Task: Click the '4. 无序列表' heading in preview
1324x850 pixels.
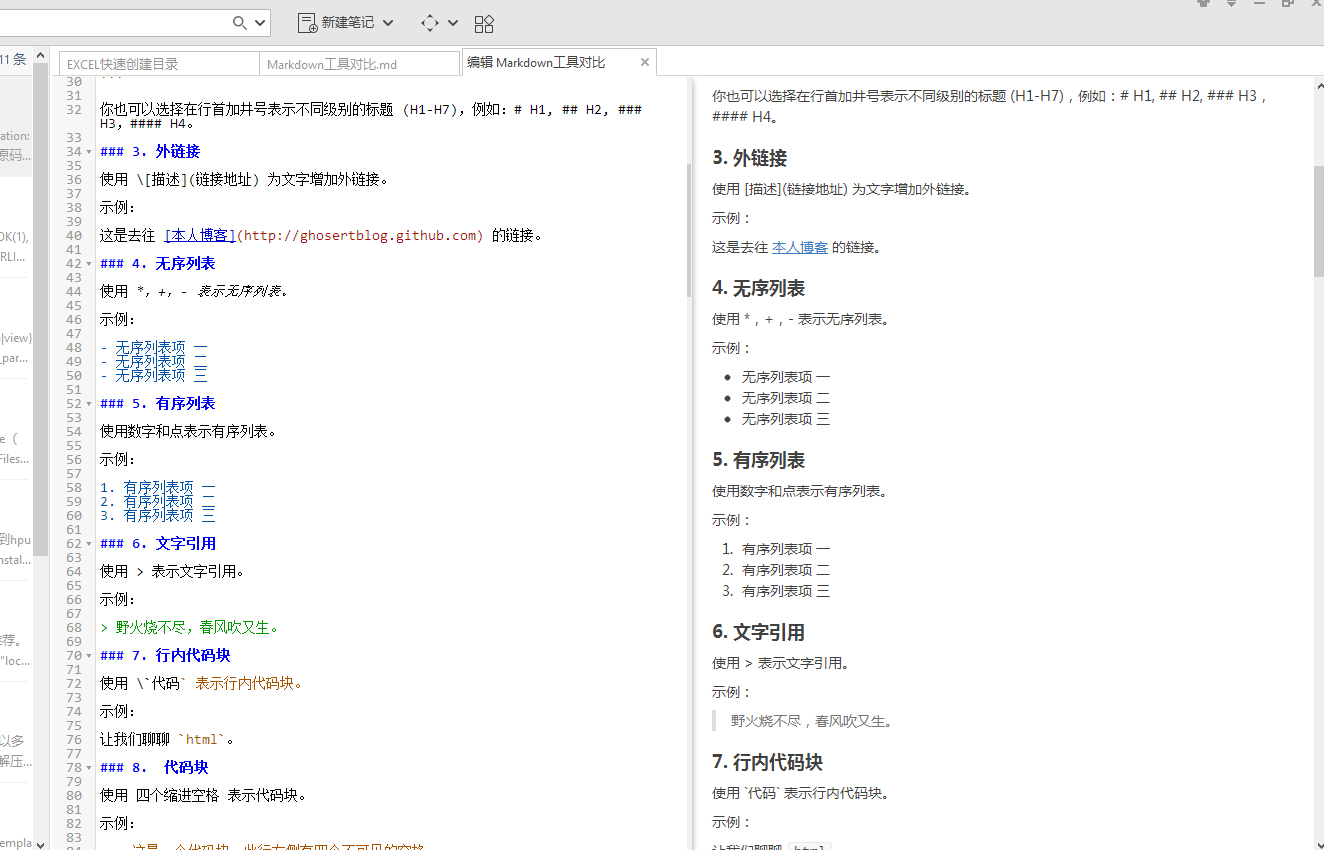Action: pos(758,288)
